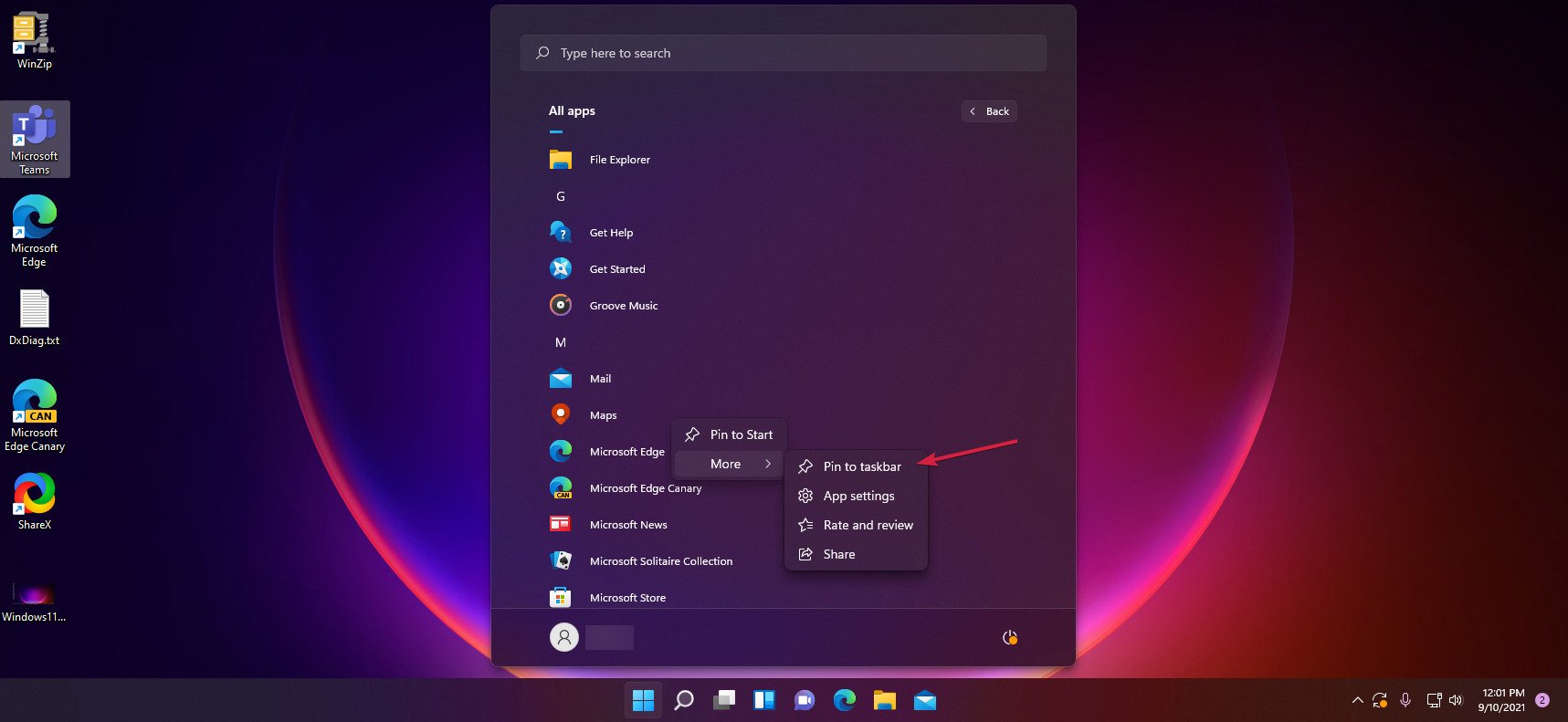Select Microsoft Edge desktop shortcut
This screenshot has height=722, width=1568.
[35, 231]
